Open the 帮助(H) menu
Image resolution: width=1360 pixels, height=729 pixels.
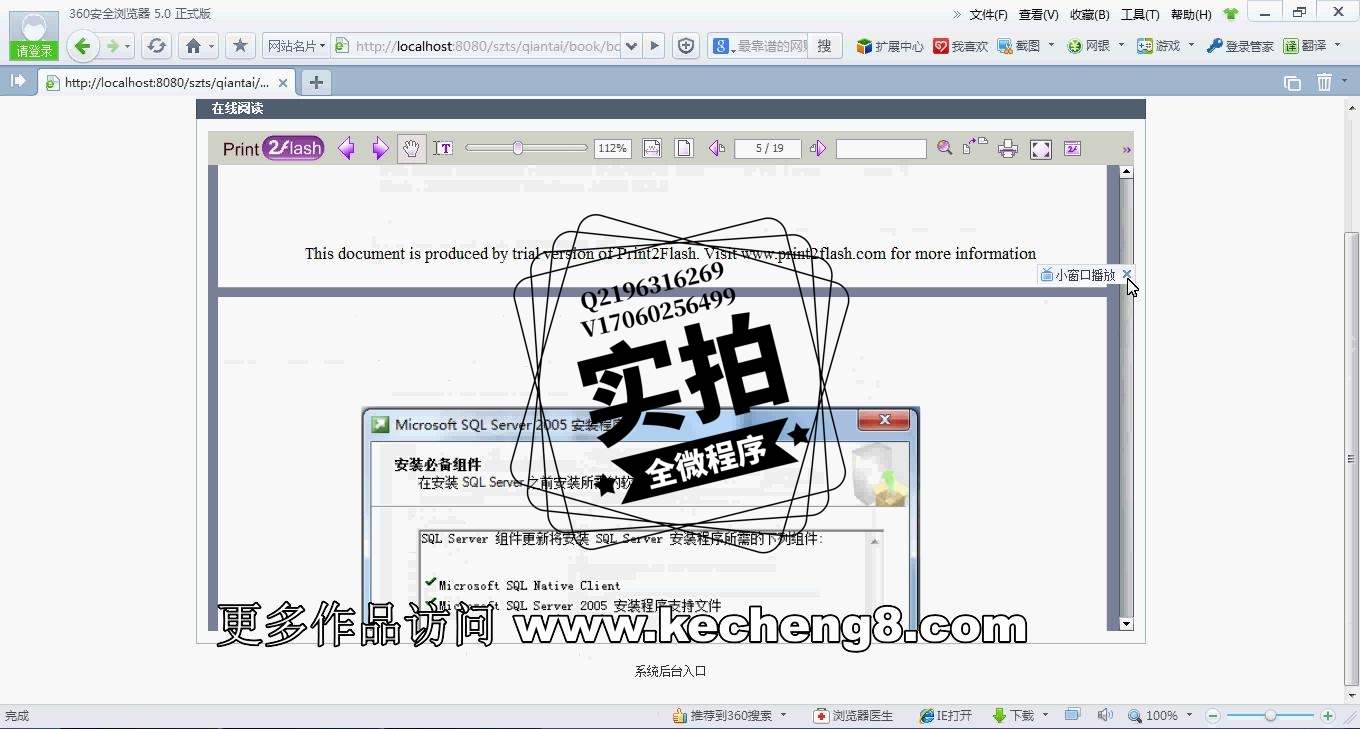[x=1190, y=14]
